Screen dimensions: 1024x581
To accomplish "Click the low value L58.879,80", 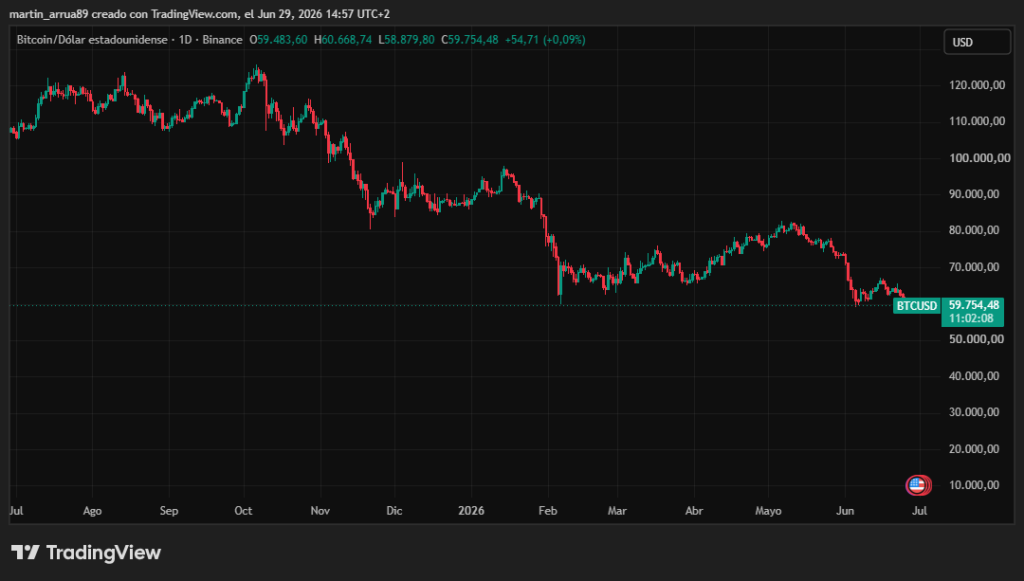I will pos(406,40).
